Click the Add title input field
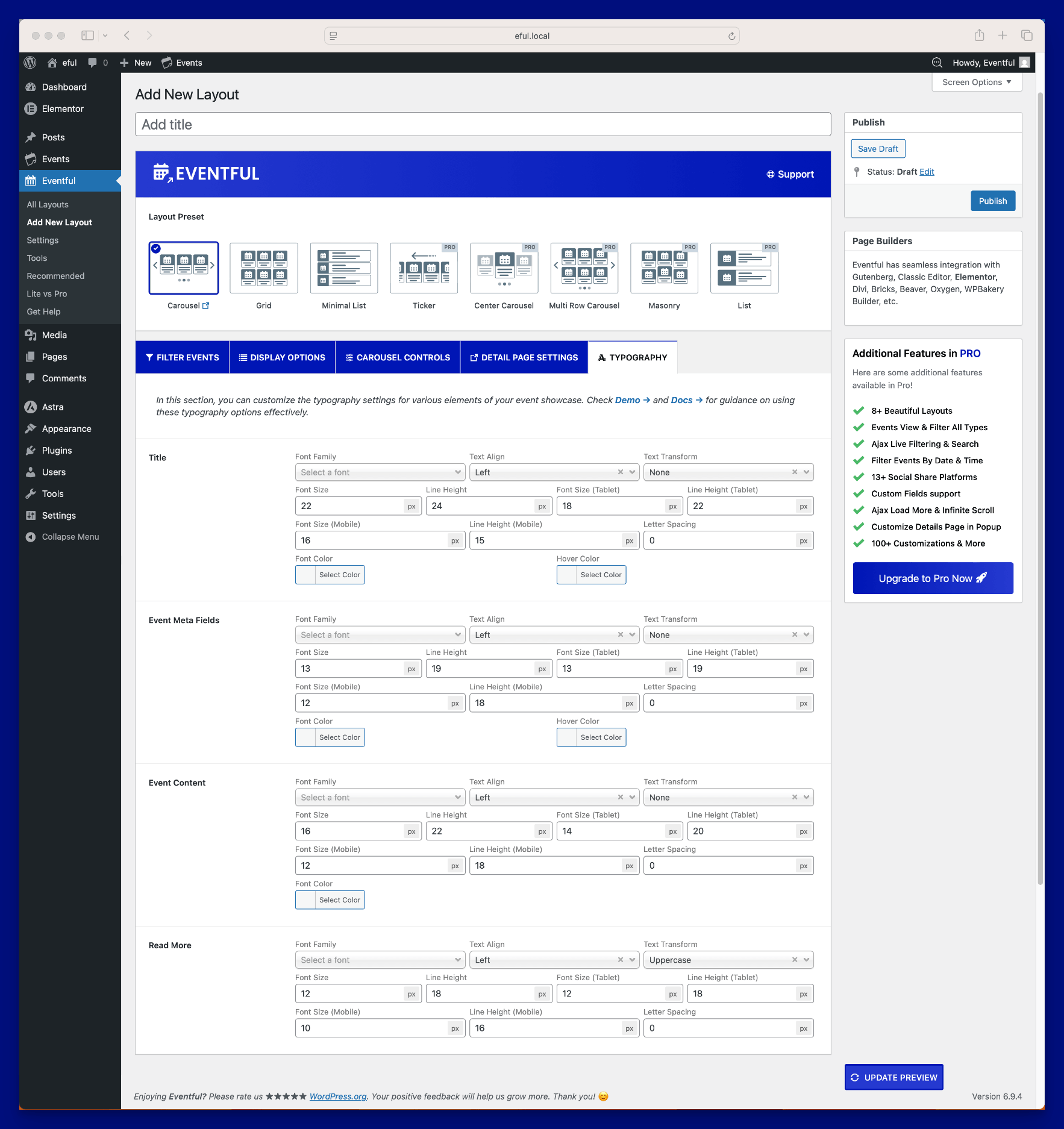 coord(483,125)
